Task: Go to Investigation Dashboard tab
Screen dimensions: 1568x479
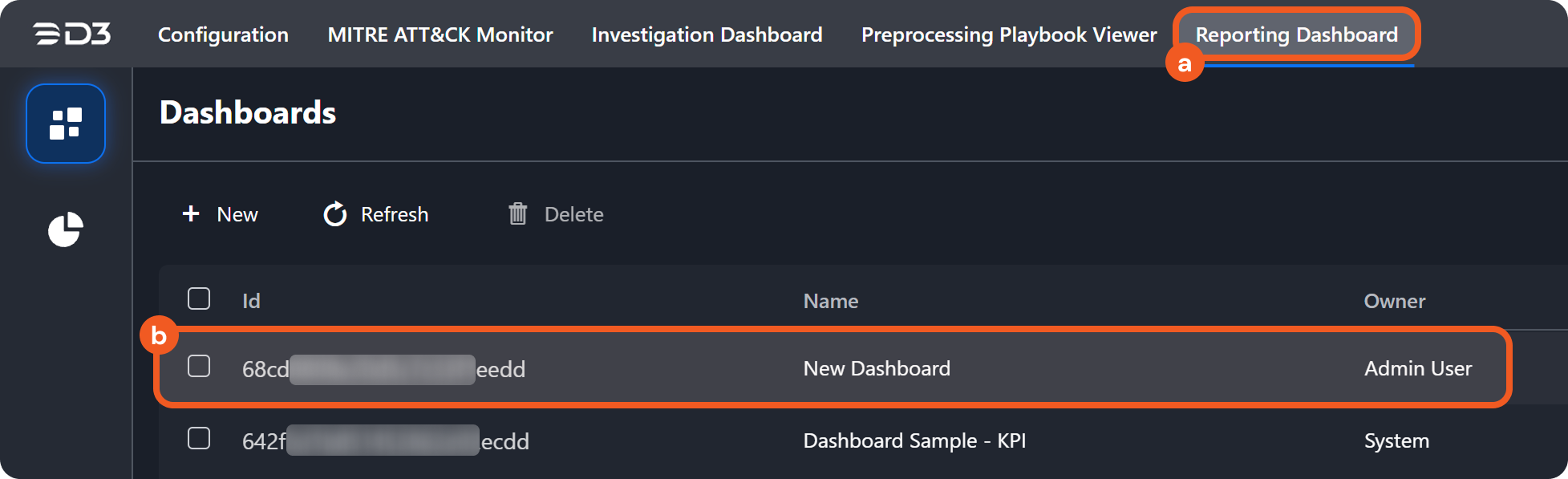Action: [x=707, y=35]
